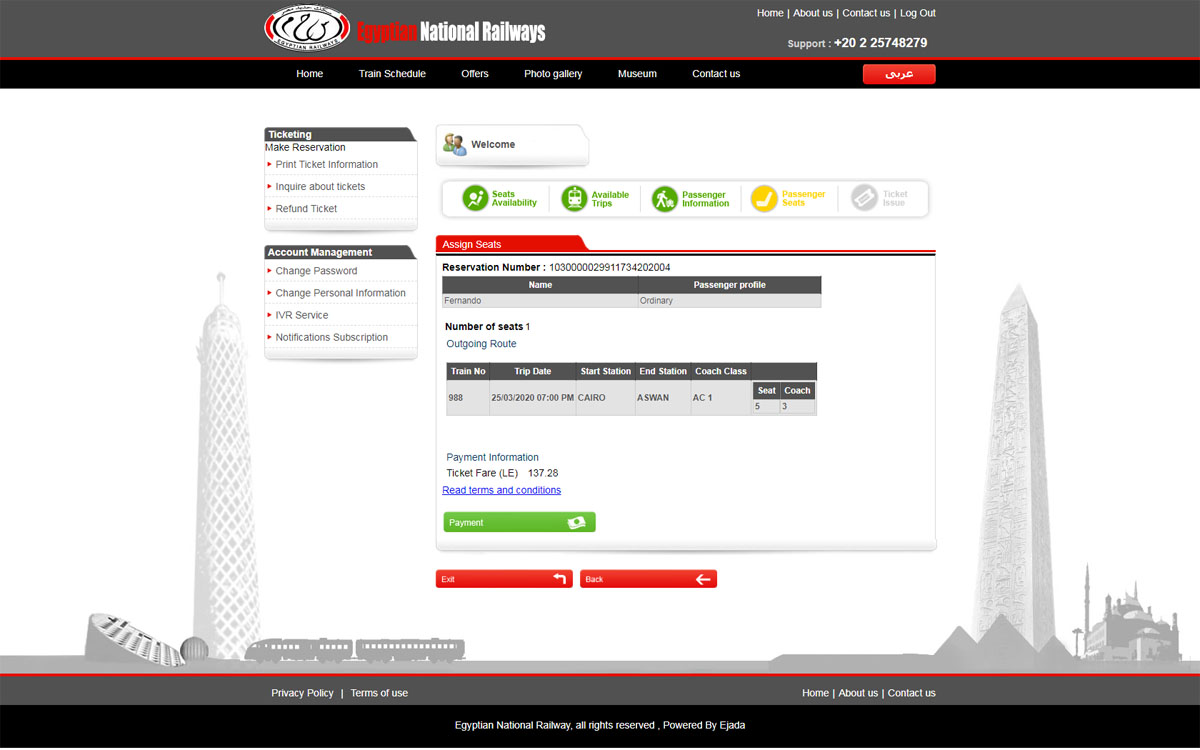The width and height of the screenshot is (1200, 750).
Task: Click Home link in top header
Action: pyautogui.click(x=770, y=13)
